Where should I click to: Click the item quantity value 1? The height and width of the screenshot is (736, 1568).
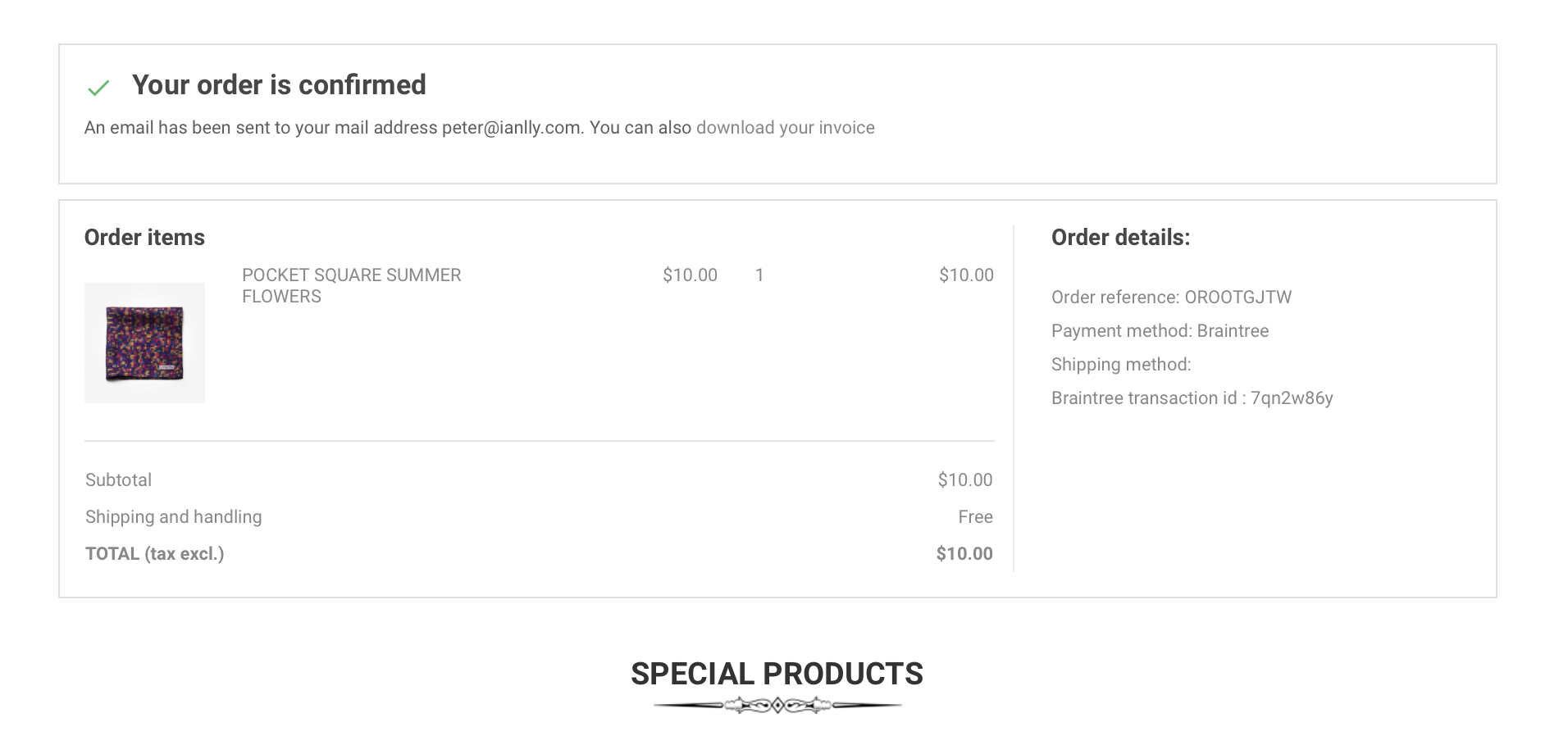pos(759,275)
